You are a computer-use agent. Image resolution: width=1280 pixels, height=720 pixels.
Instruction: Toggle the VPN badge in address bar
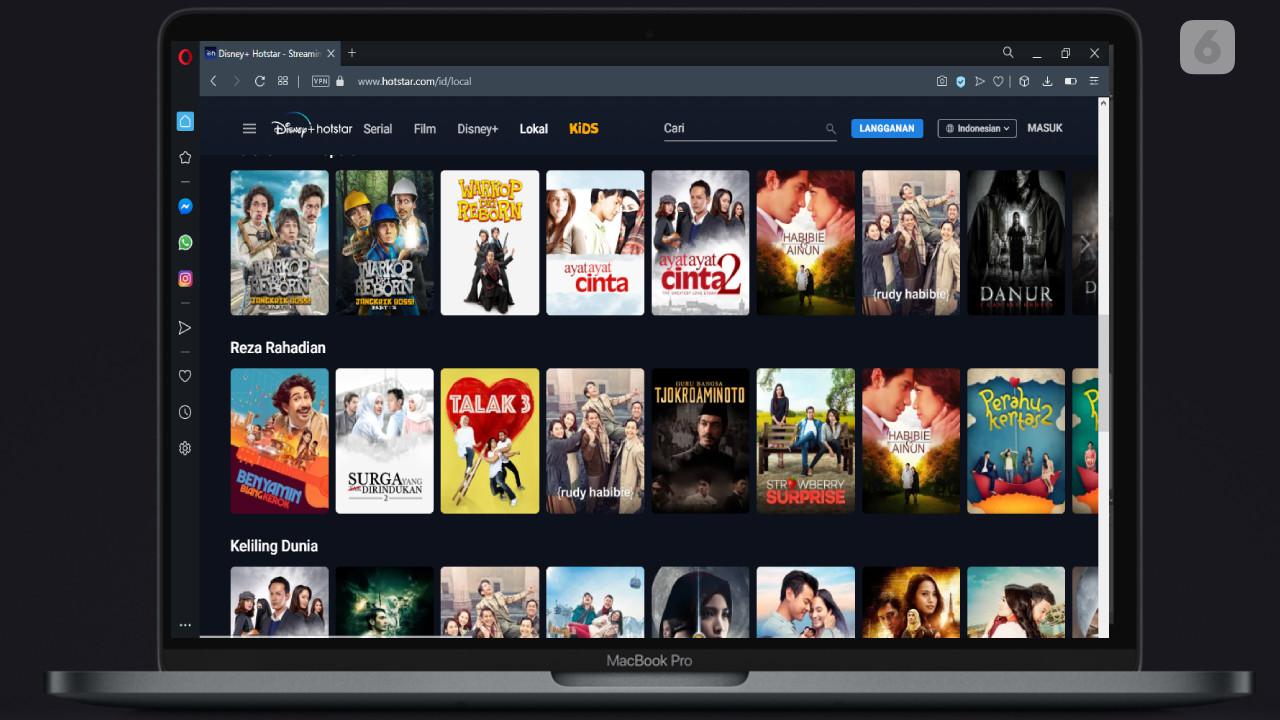320,81
